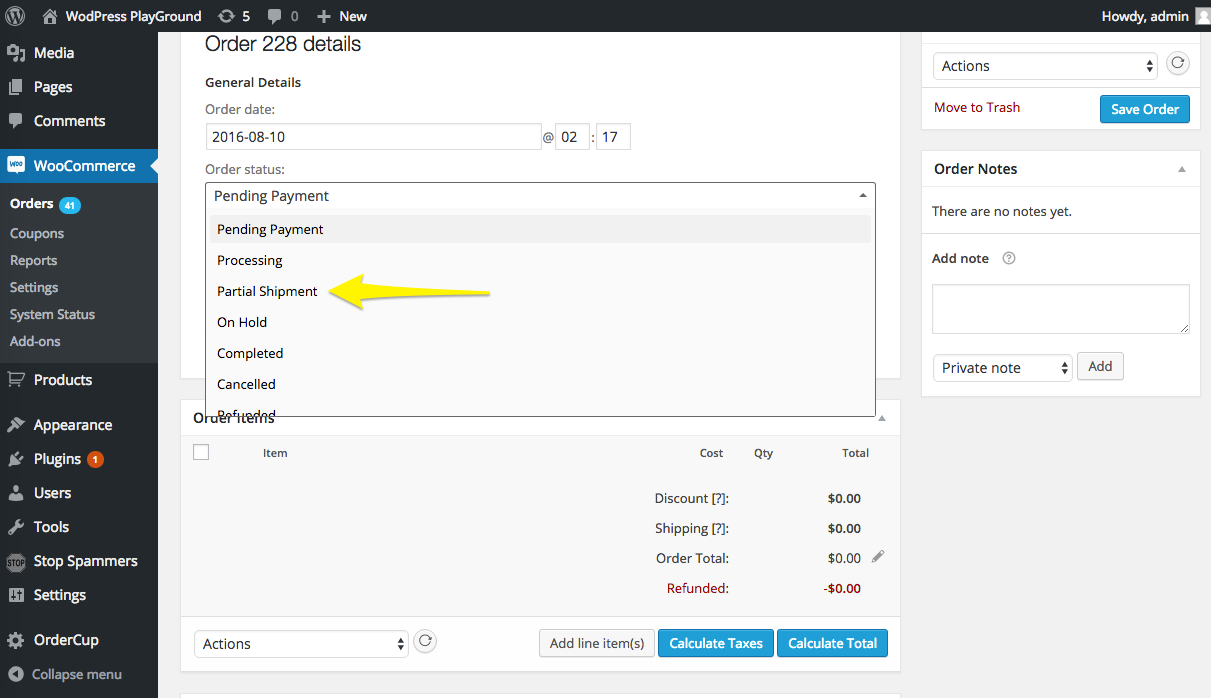This screenshot has height=698, width=1211.
Task: Click the Settings sliders icon
Action: pyautogui.click(x=15, y=595)
